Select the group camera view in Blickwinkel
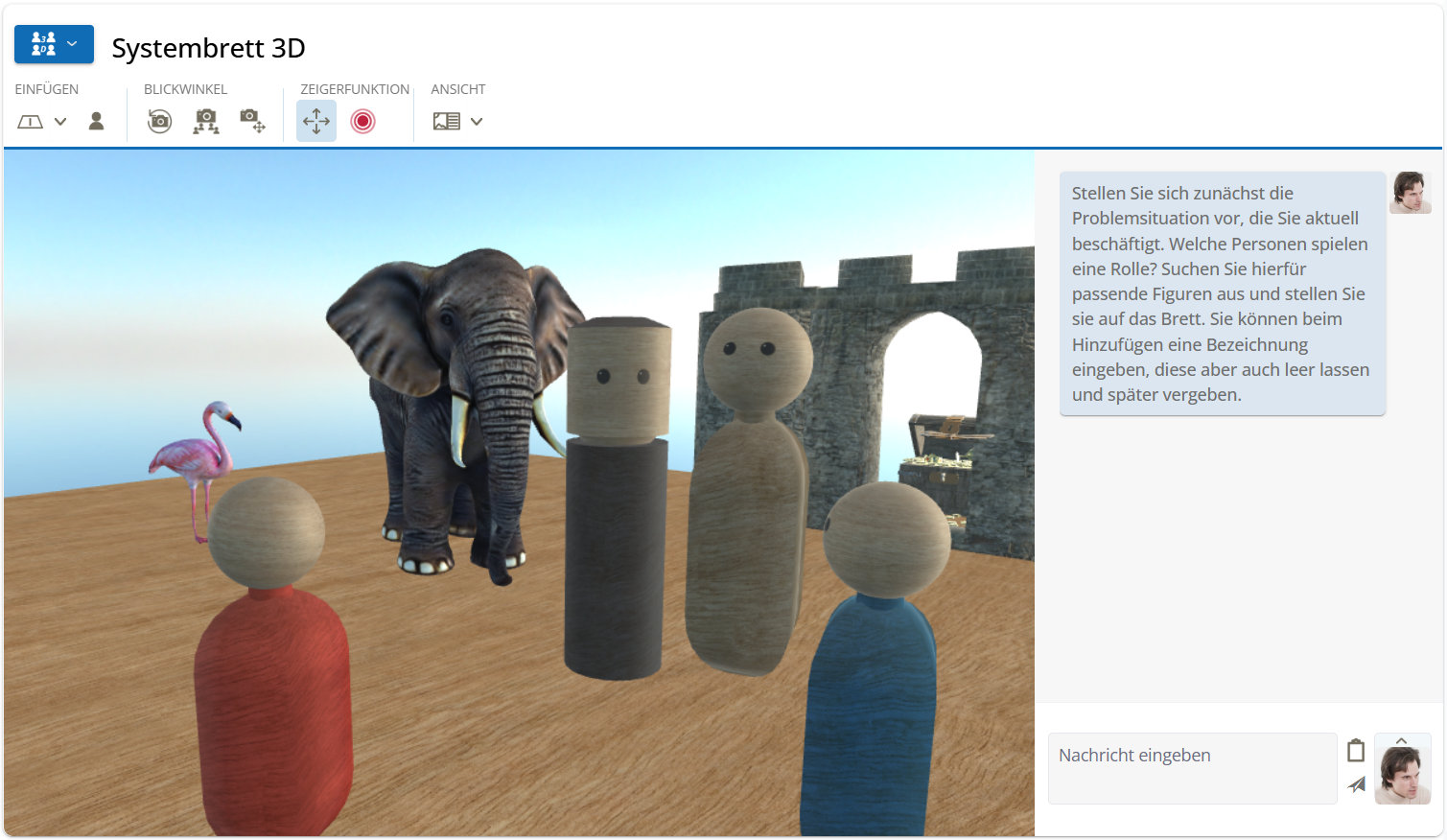The height and width of the screenshot is (840, 1447). pos(206,120)
